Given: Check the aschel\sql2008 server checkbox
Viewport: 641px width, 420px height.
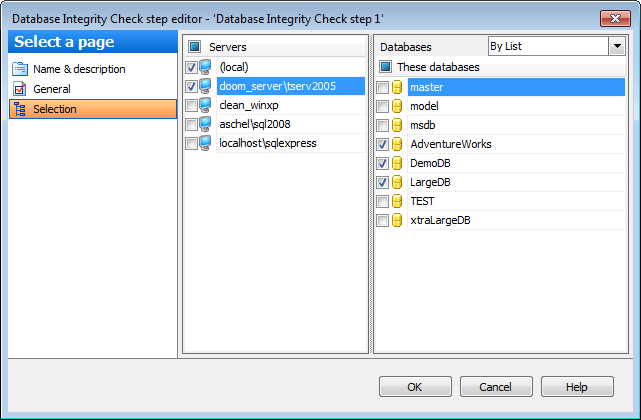Looking at the screenshot, I should point(191,124).
